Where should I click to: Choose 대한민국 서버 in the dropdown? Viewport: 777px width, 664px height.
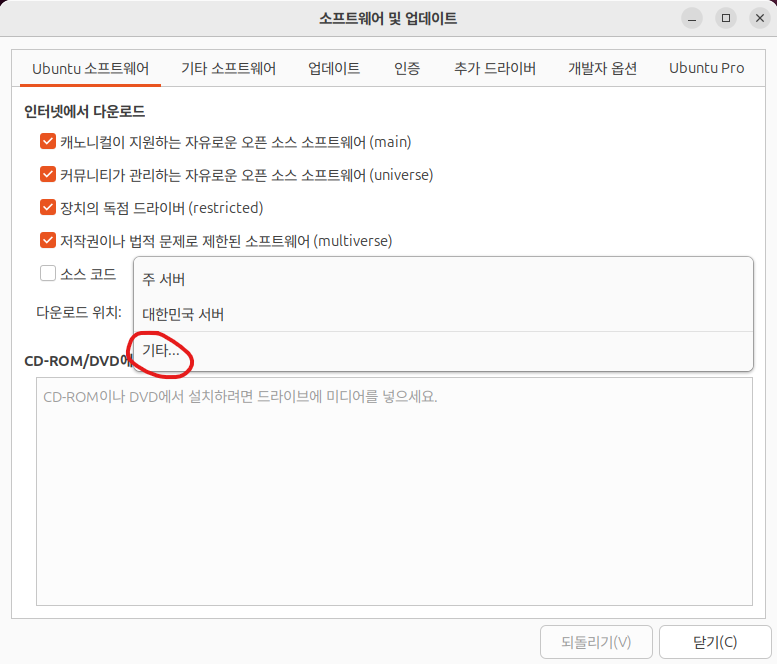pos(443,314)
